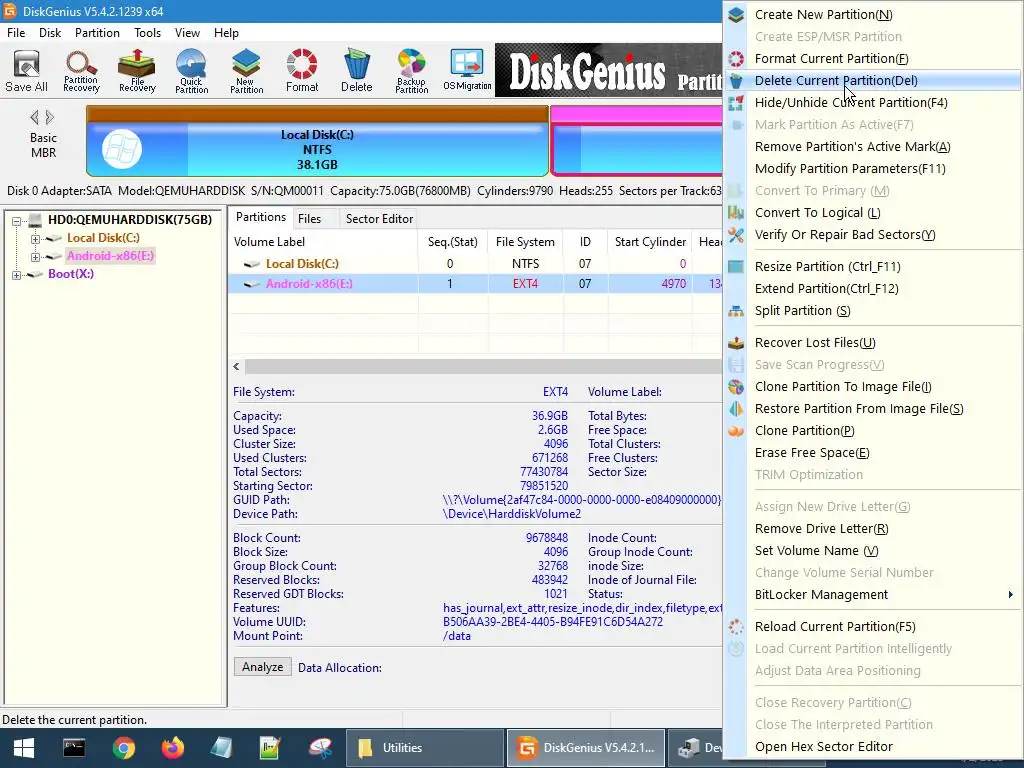Open the Backup Partition tool
The height and width of the screenshot is (768, 1024).
tap(411, 71)
